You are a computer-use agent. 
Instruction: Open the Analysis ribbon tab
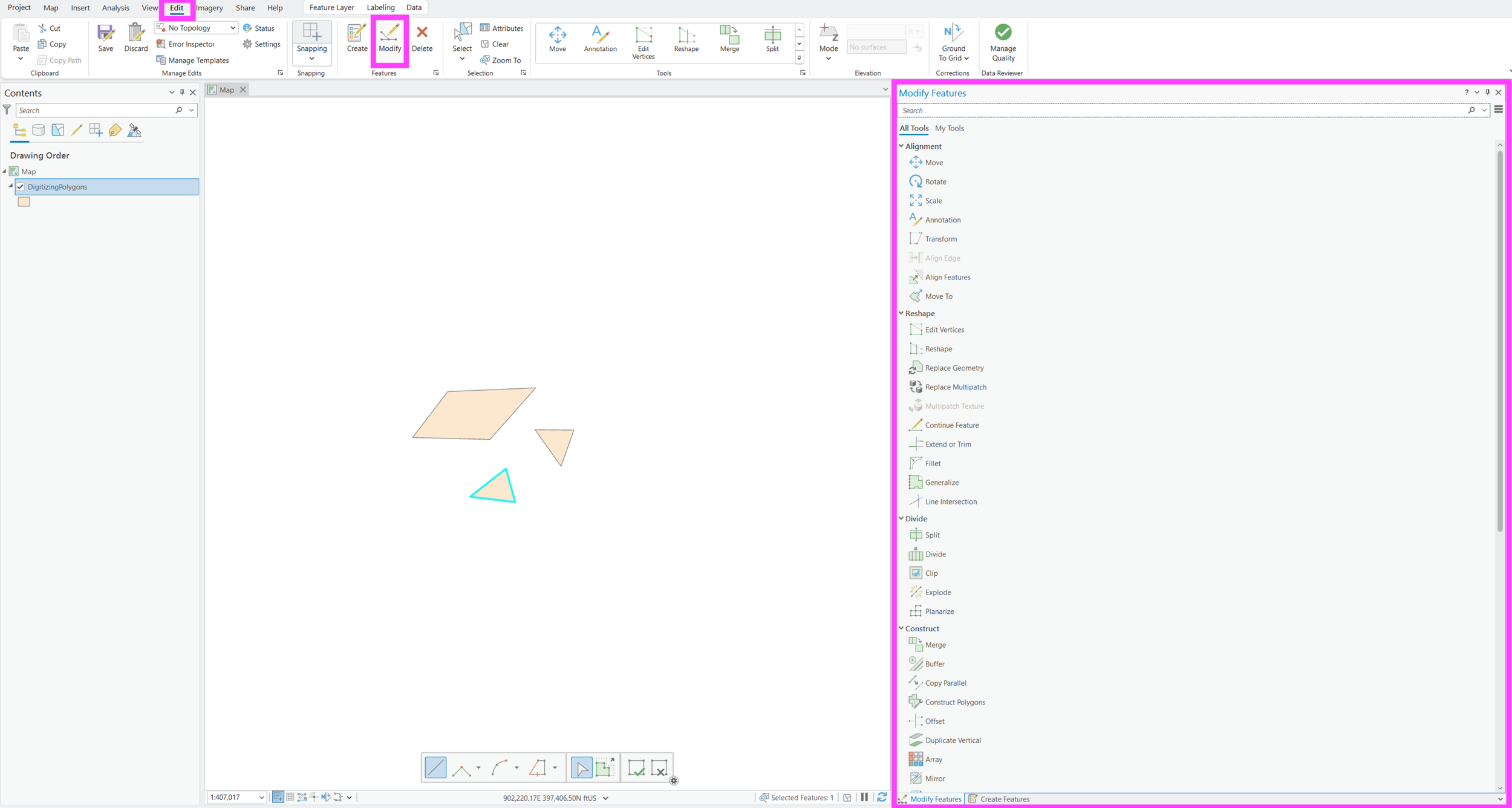[x=115, y=8]
